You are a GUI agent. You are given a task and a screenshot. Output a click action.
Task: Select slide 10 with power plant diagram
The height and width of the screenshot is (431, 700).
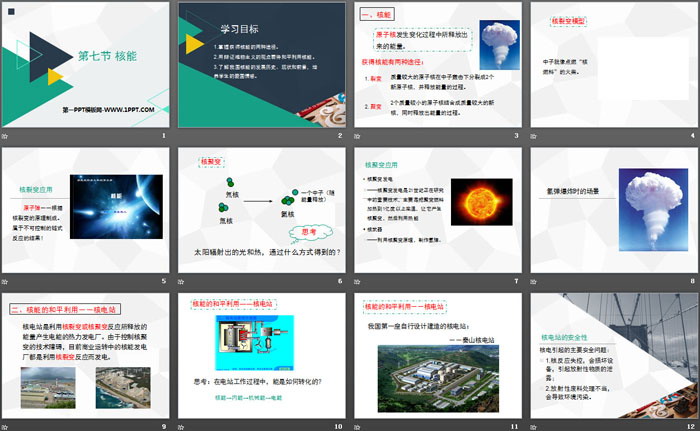point(262,356)
